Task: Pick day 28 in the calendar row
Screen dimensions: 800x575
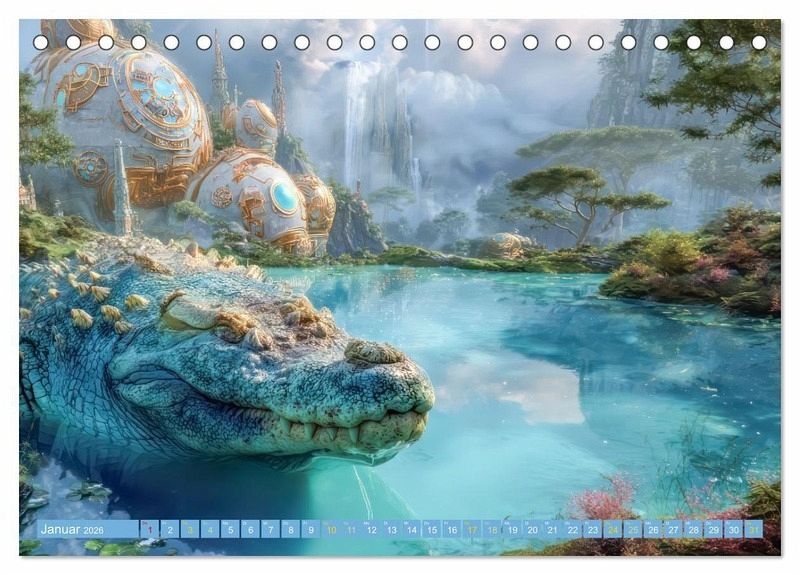Action: pyautogui.click(x=693, y=530)
